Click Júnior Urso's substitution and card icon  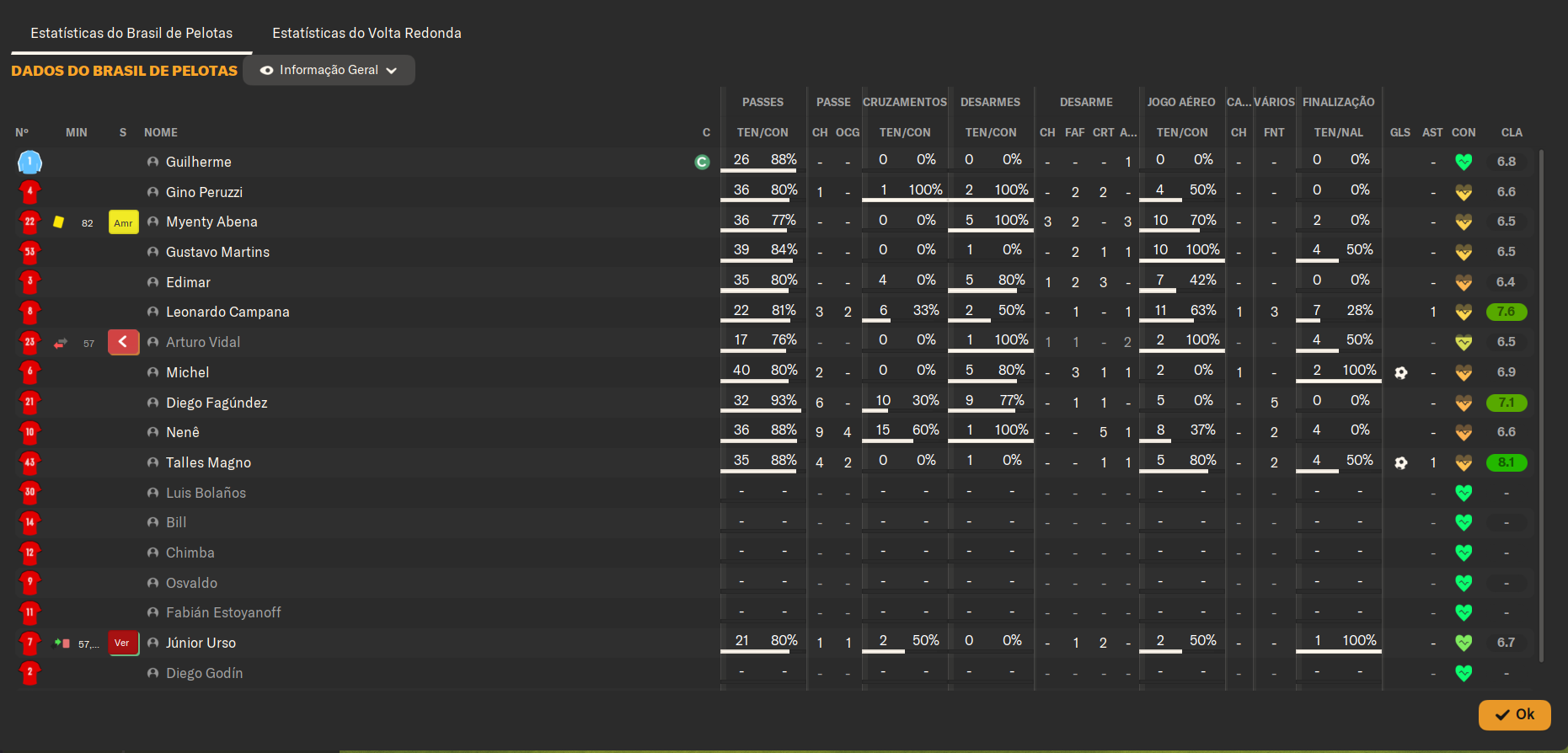tap(62, 643)
